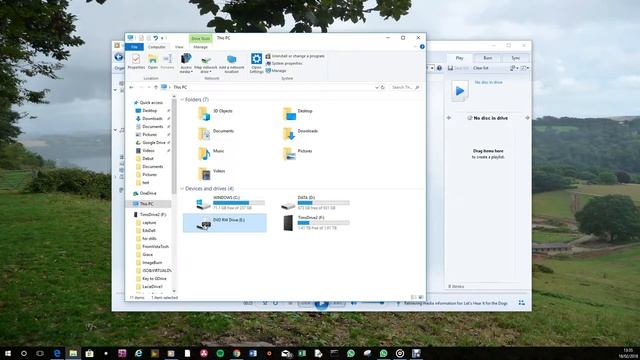Open the Map network drive dropdown
Image resolution: width=640 pixels, height=360 pixels.
(206, 63)
